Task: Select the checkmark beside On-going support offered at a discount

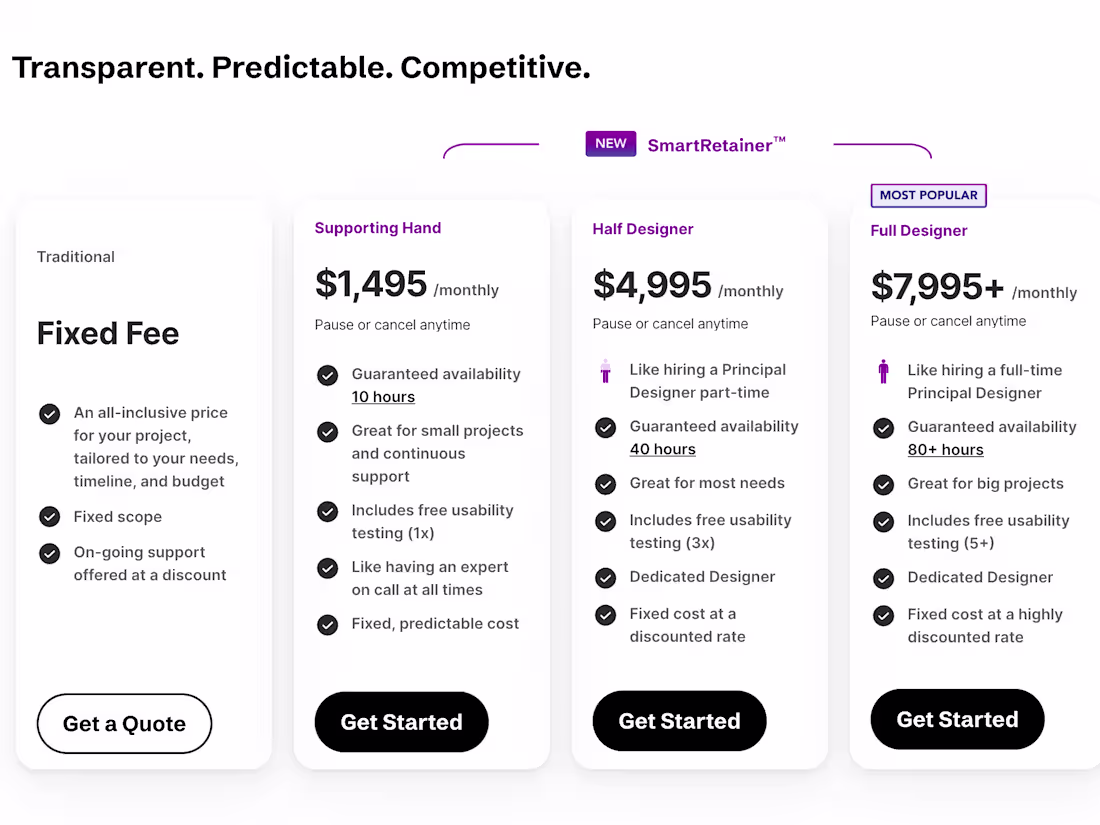Action: point(49,553)
